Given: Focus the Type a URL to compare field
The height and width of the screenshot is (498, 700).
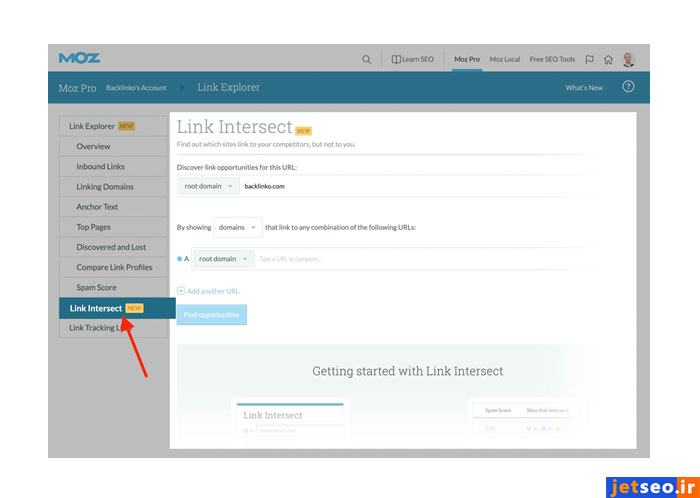Looking at the screenshot, I should point(400,259).
